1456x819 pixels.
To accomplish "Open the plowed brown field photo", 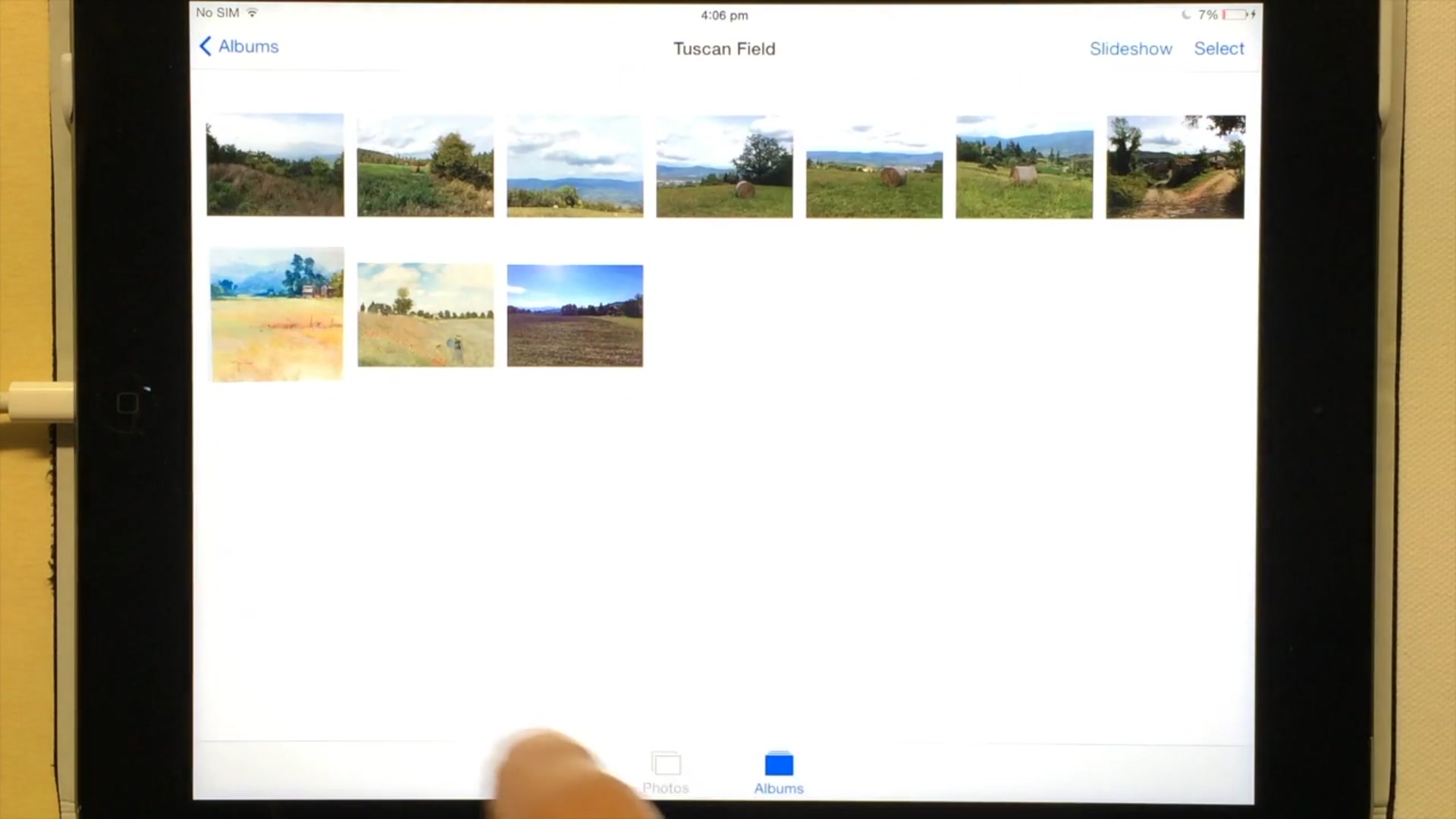I will pyautogui.click(x=575, y=315).
